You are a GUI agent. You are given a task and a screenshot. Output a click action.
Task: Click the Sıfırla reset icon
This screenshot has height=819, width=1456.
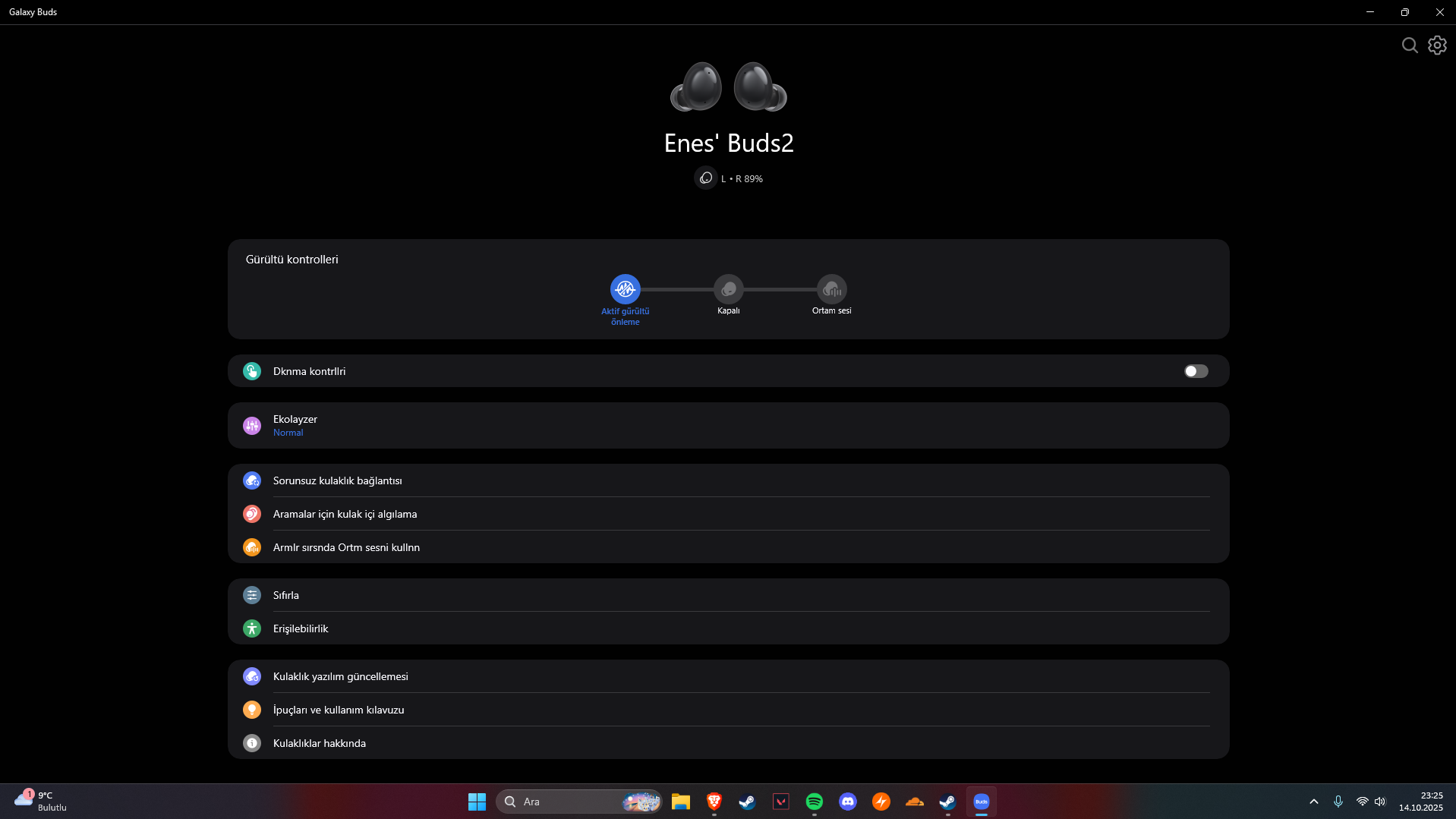pyautogui.click(x=252, y=595)
